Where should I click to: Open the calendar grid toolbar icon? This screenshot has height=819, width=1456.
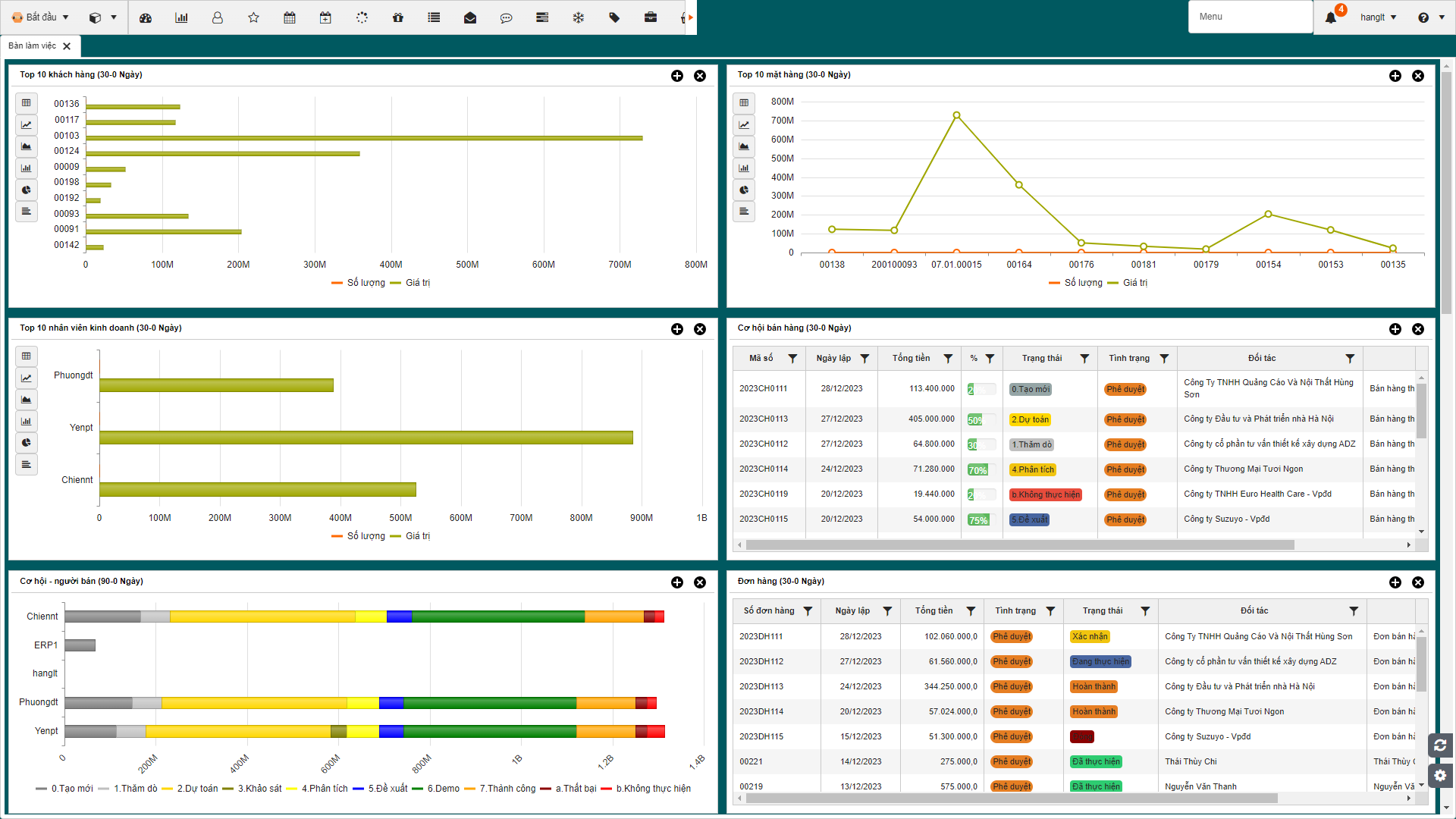tap(290, 17)
